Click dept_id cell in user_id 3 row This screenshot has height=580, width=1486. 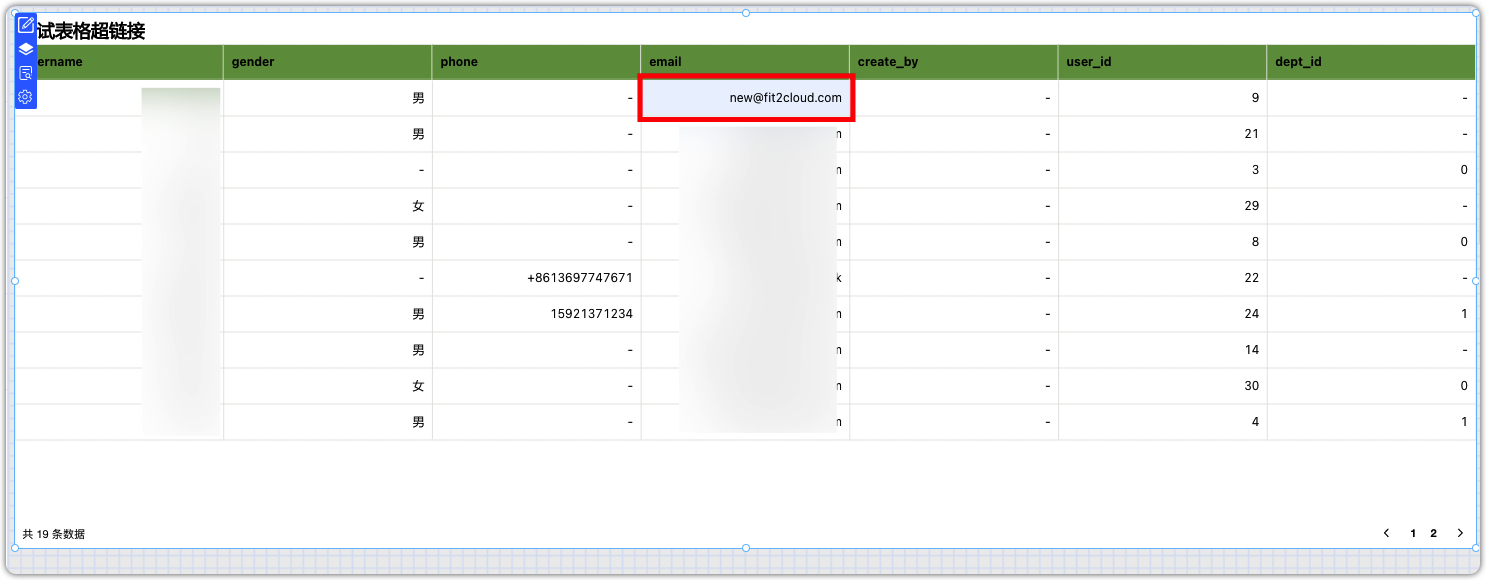click(x=1372, y=170)
